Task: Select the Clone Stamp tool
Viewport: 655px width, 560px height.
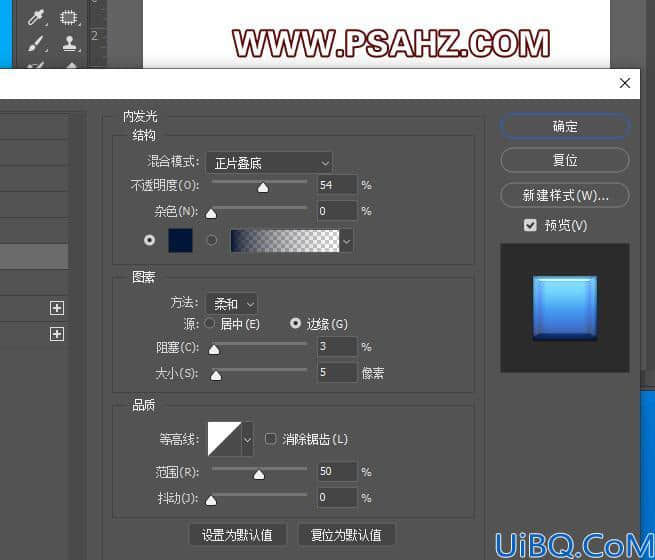Action: [x=70, y=44]
